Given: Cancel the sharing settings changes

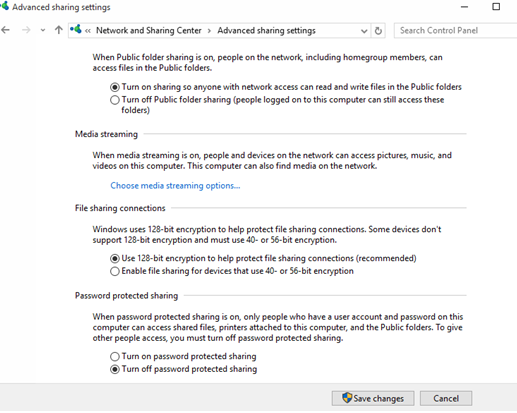Looking at the screenshot, I should 446,398.
